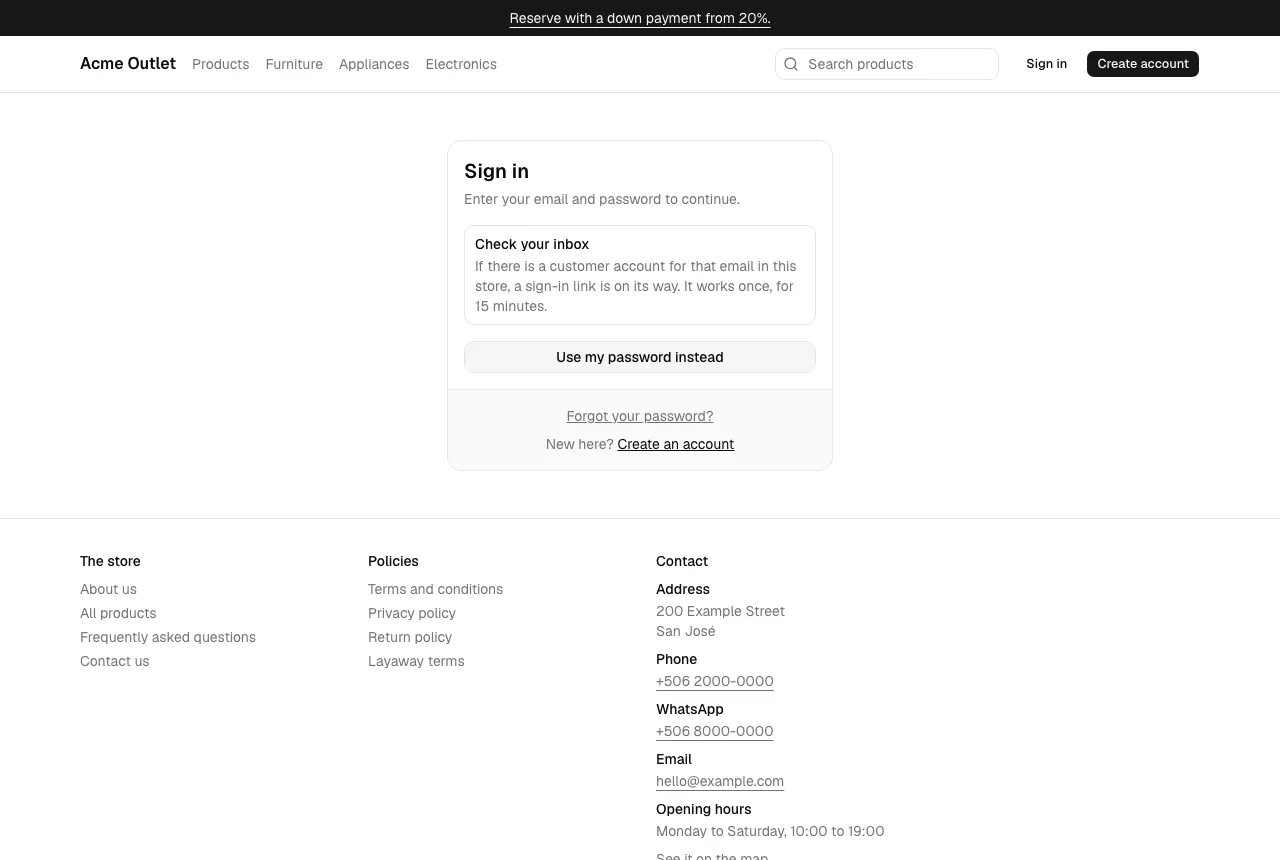Viewport: 1280px width, 860px height.
Task: Open the Products nav item
Action: [x=220, y=64]
